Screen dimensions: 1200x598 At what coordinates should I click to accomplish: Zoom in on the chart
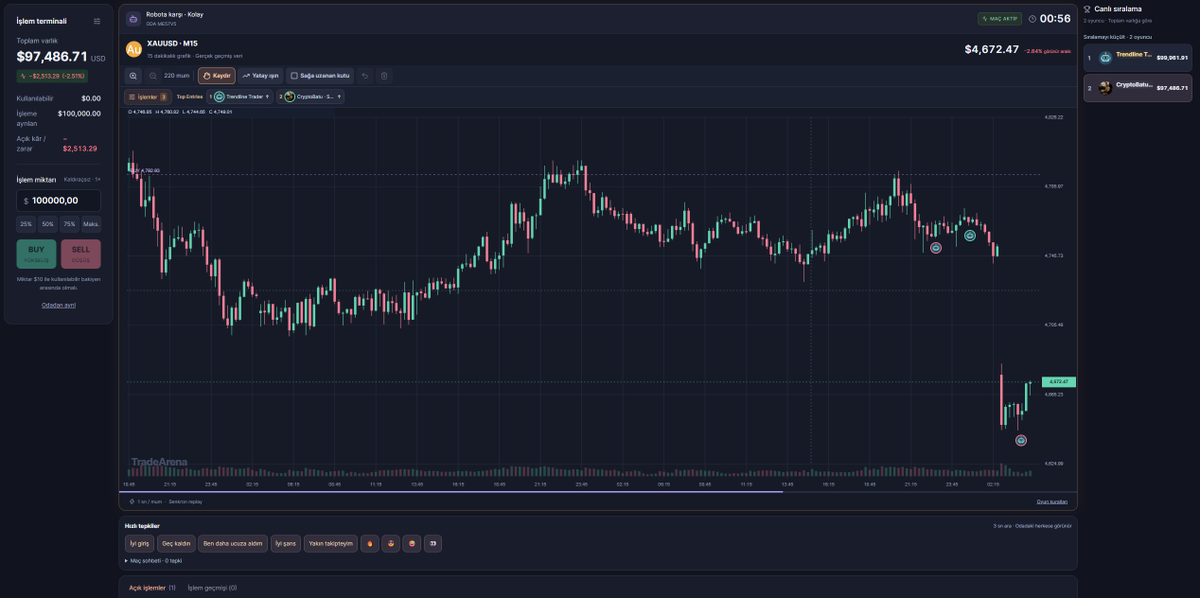(x=133, y=75)
